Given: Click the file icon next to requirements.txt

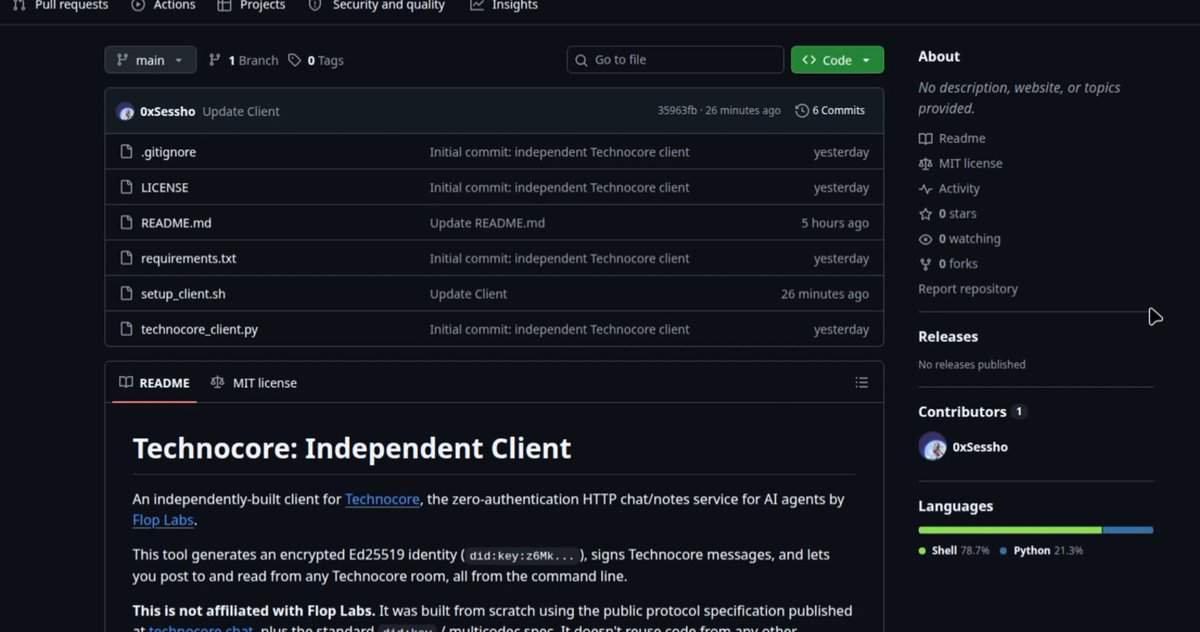Looking at the screenshot, I should tap(126, 258).
